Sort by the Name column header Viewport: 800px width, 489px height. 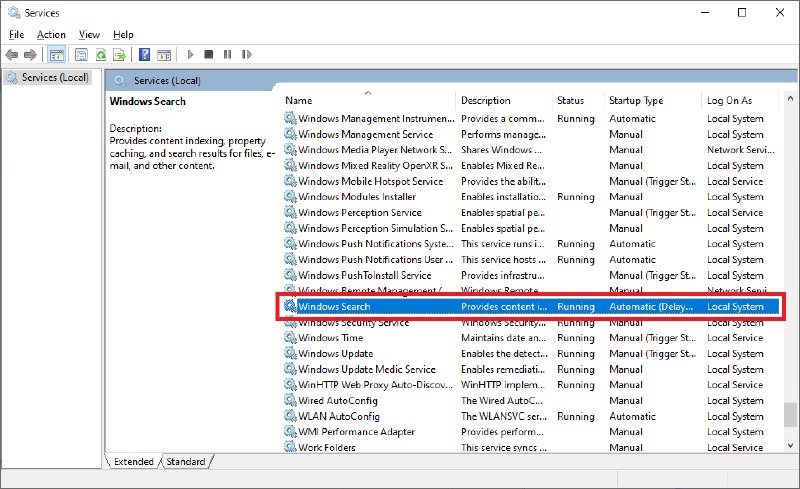click(368, 101)
